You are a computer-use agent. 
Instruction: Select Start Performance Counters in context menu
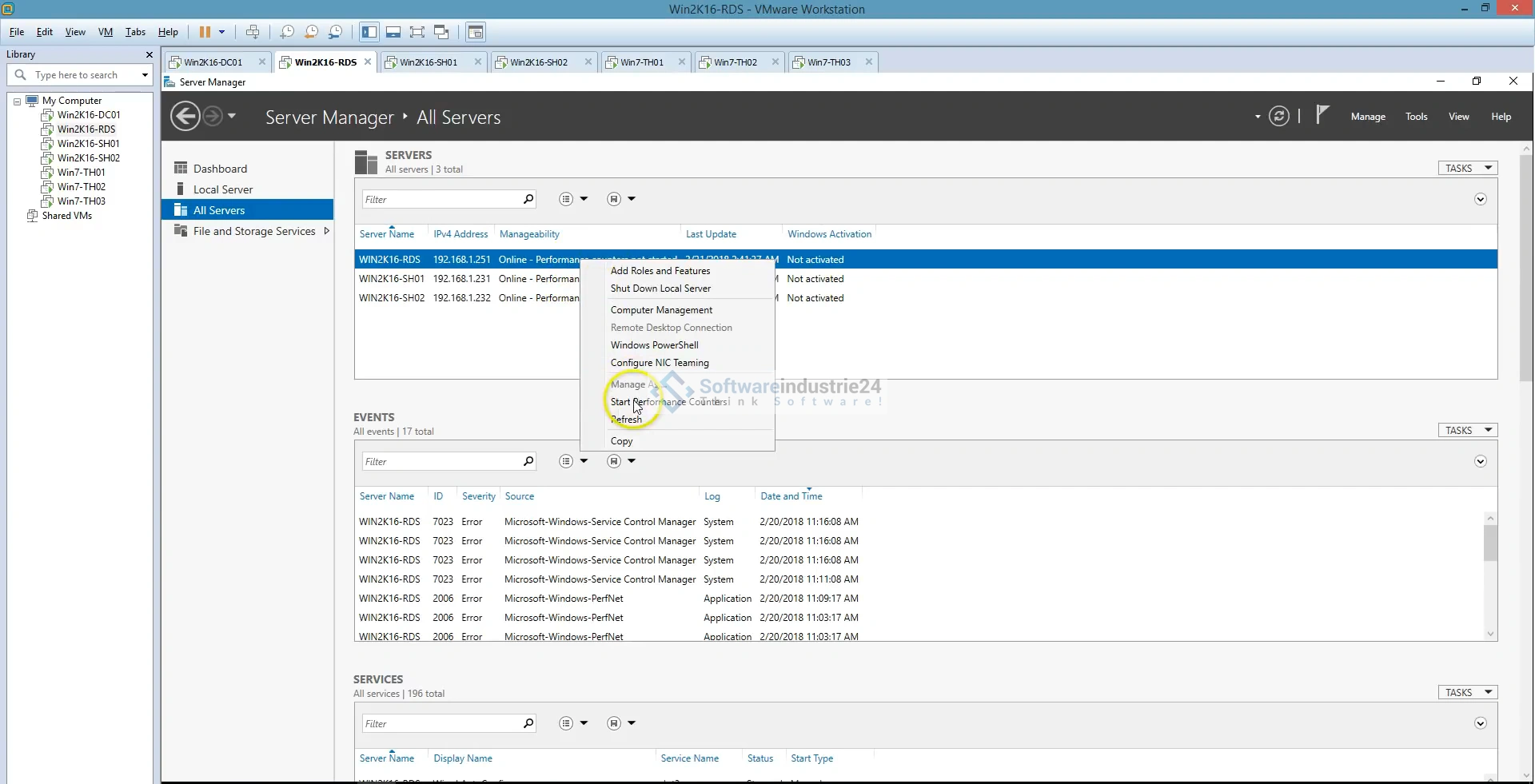coord(668,402)
